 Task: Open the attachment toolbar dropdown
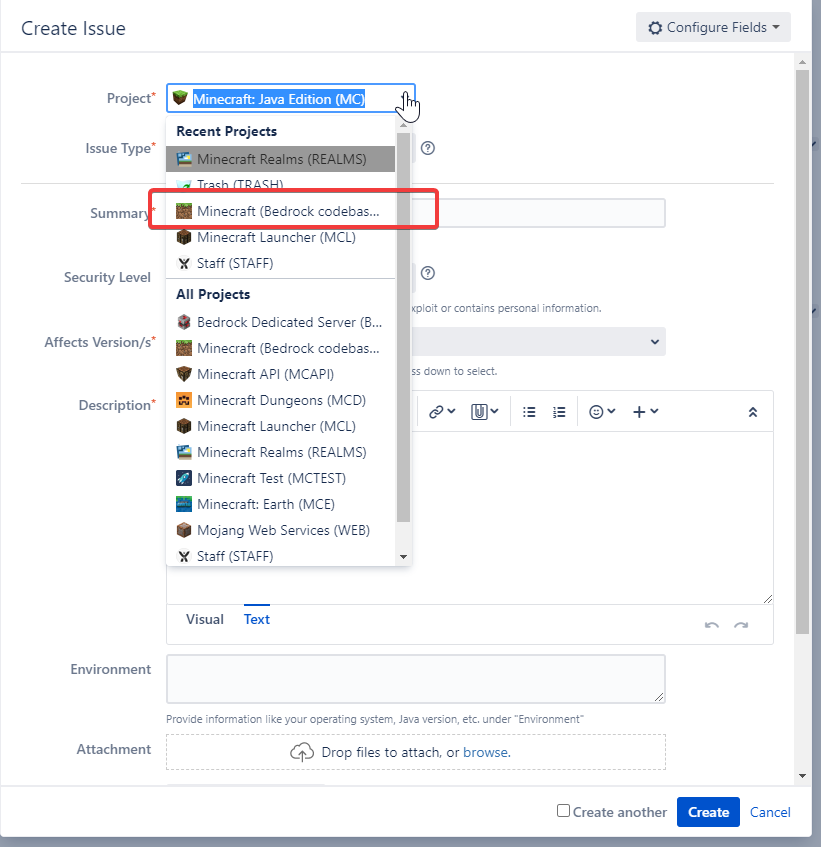click(484, 412)
